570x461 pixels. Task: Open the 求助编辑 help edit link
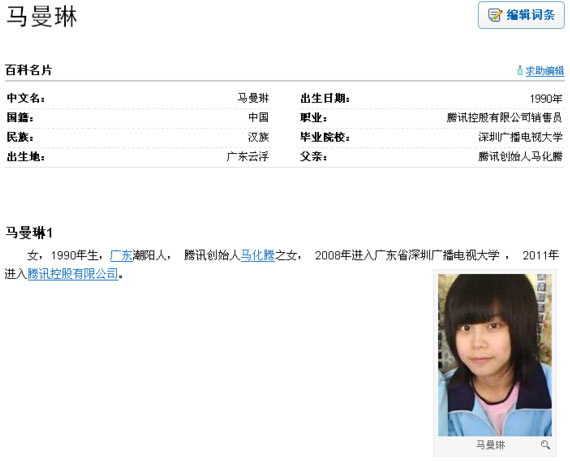pyautogui.click(x=545, y=71)
